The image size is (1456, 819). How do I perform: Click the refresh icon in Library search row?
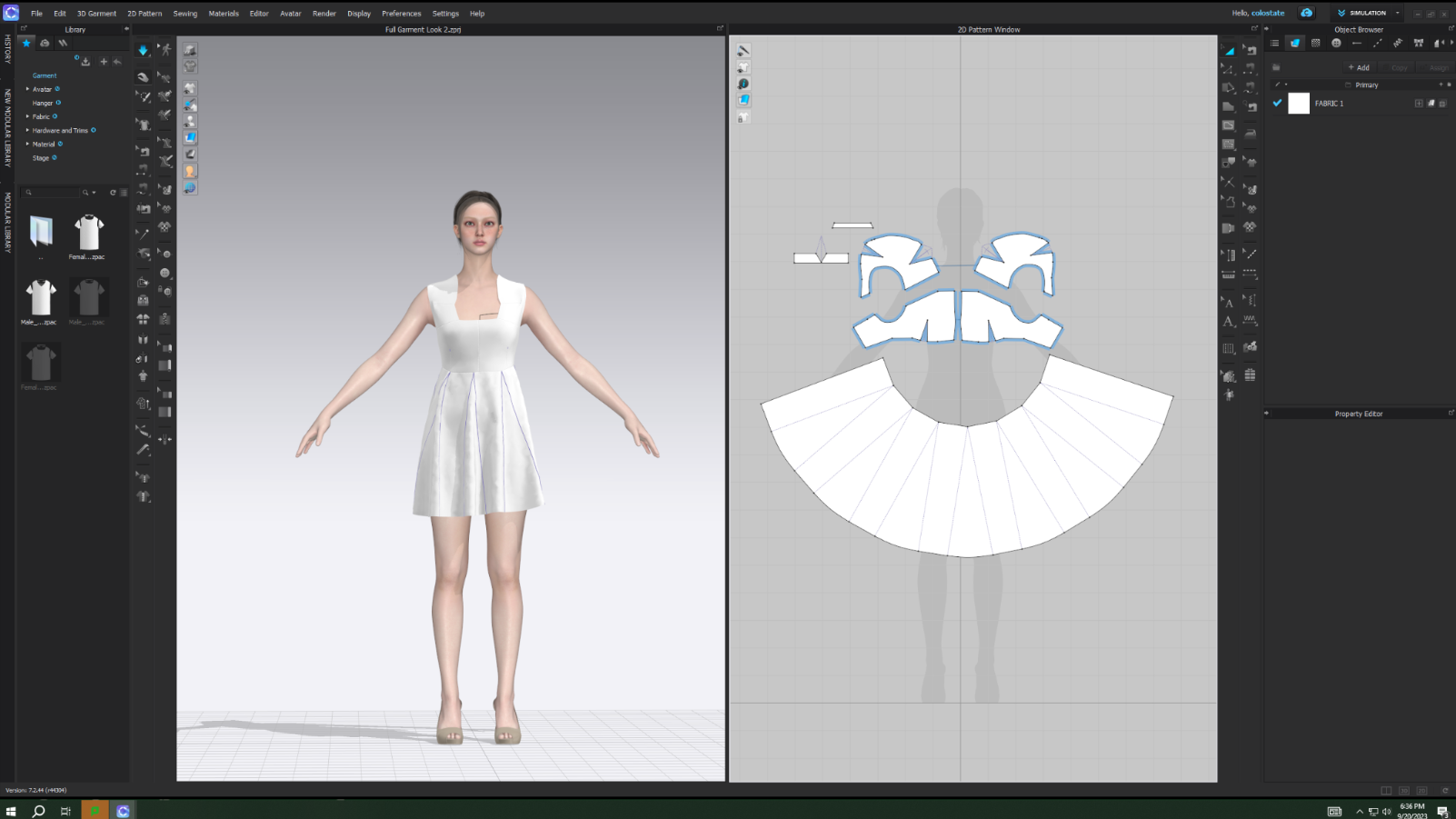point(114,193)
